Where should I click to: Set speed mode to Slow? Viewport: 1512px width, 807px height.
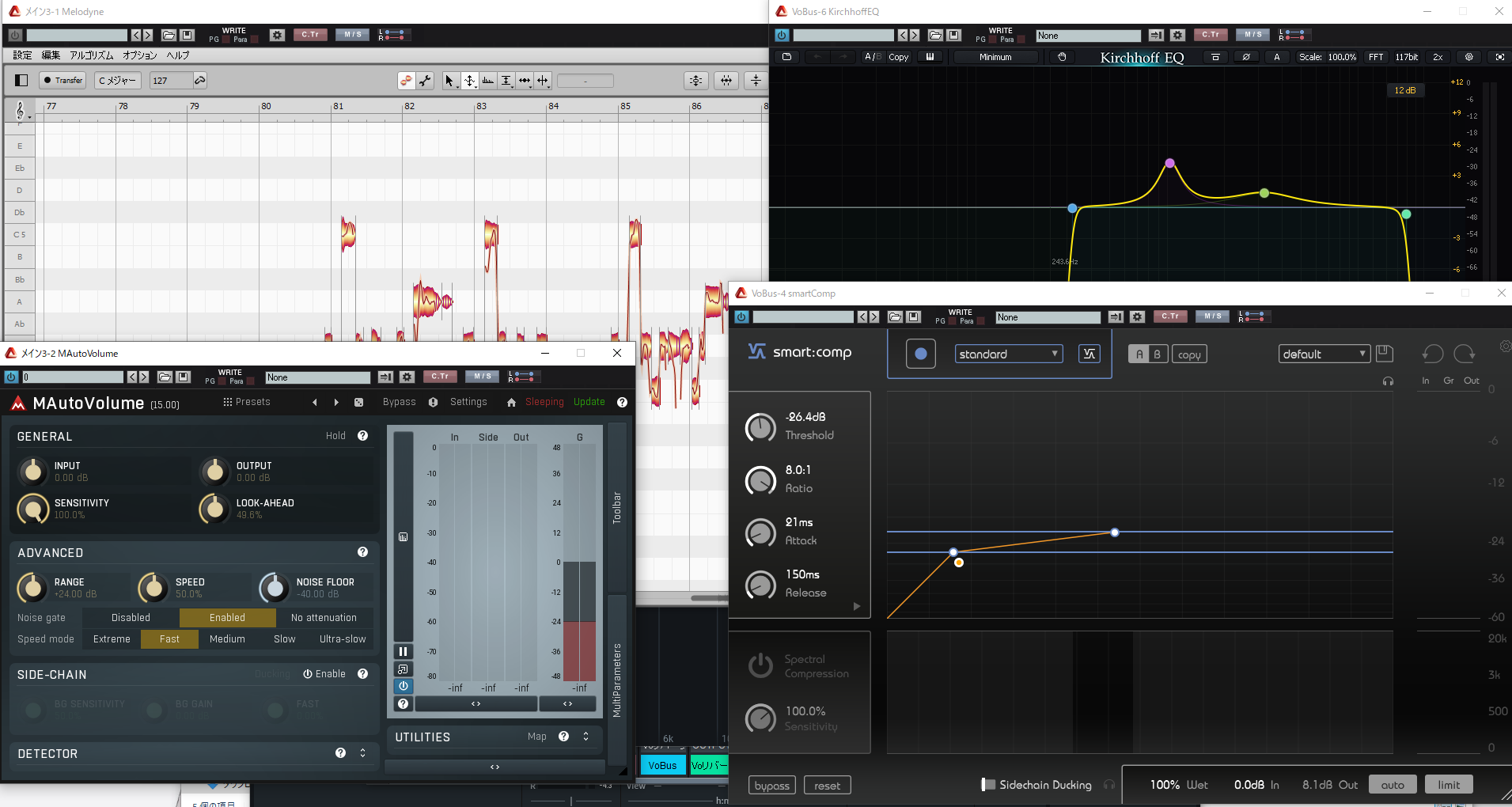pyautogui.click(x=285, y=639)
